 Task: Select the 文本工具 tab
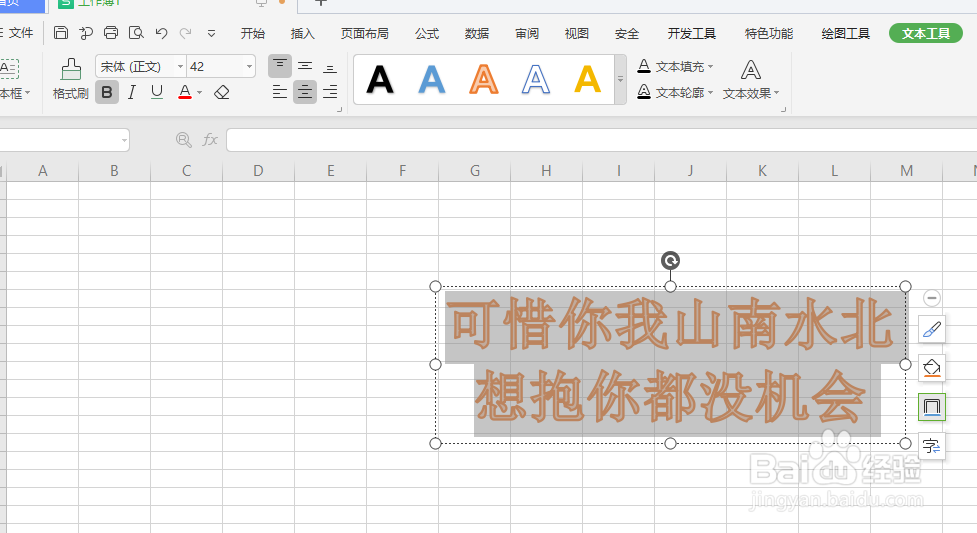(x=926, y=34)
